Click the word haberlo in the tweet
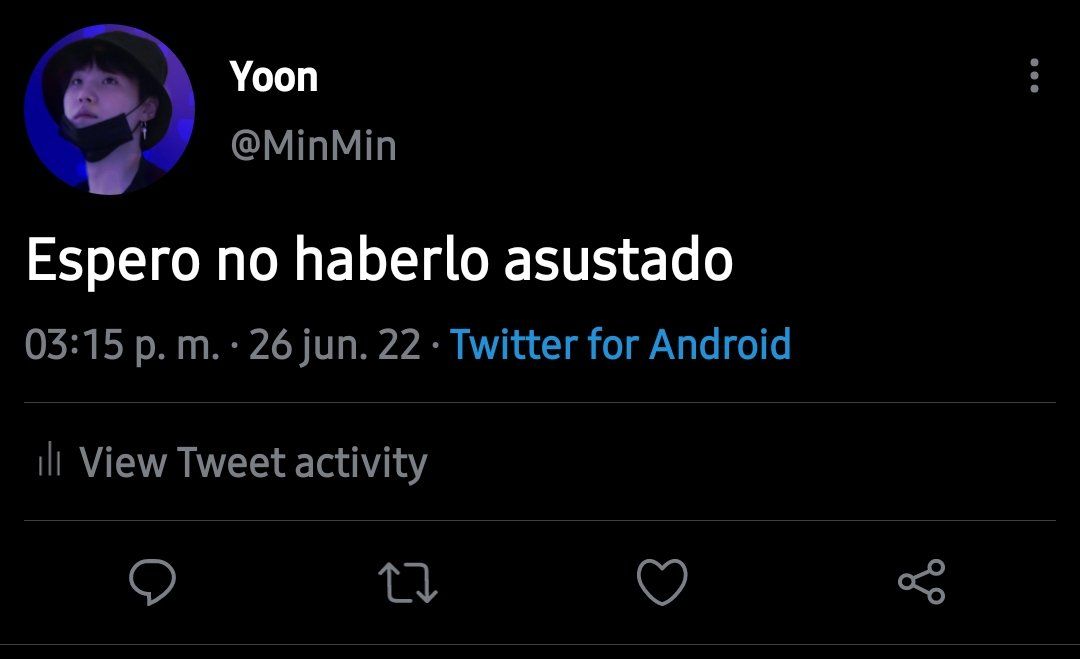 [391, 260]
